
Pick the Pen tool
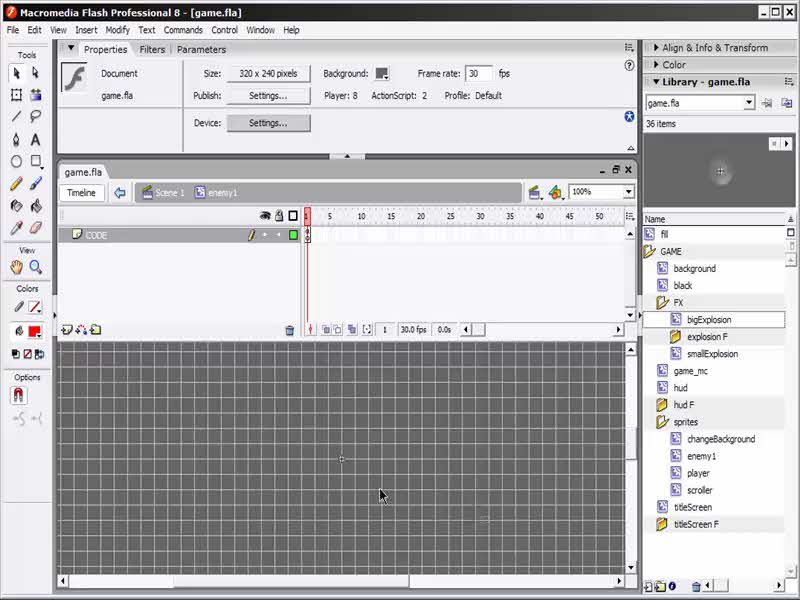(x=16, y=139)
